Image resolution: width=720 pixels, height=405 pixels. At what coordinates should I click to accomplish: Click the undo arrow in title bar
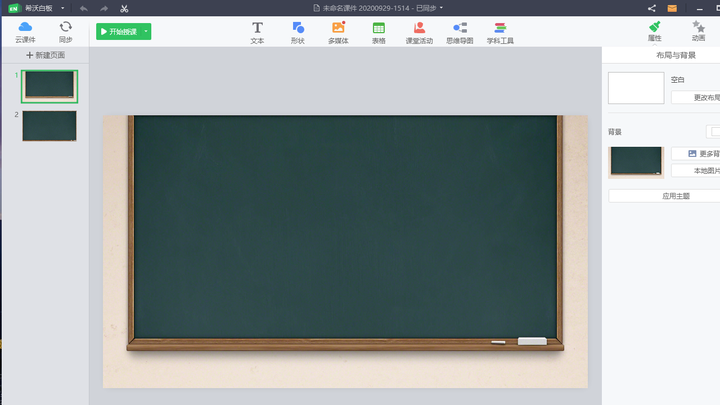click(x=84, y=8)
